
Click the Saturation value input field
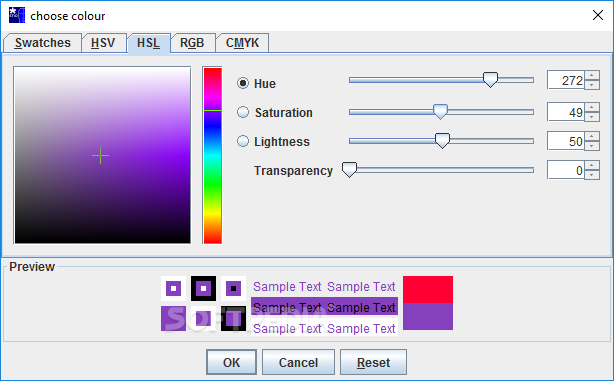coord(565,112)
